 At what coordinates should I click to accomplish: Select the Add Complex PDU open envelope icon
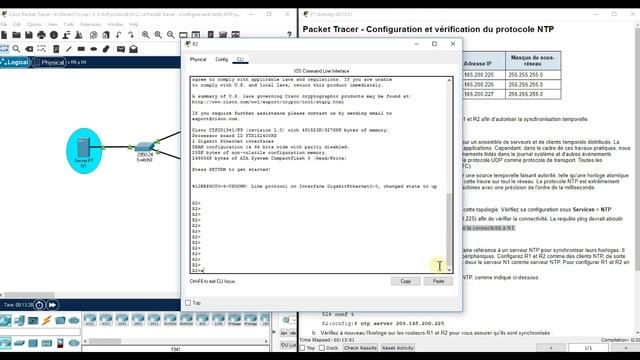click(133, 49)
